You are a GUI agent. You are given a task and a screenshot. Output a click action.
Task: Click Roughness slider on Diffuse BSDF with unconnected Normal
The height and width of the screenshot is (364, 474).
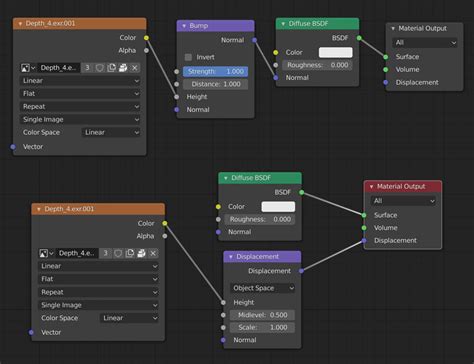(260, 220)
